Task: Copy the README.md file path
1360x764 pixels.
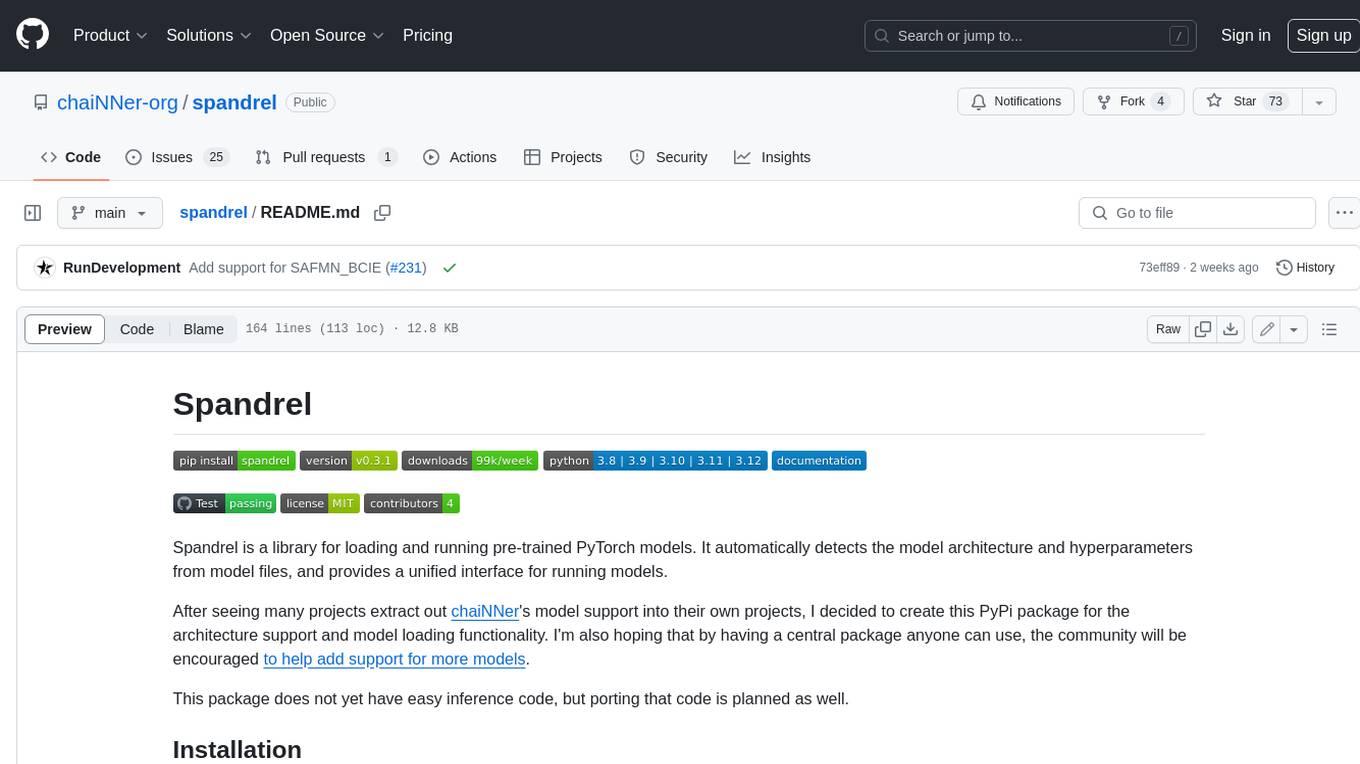Action: (x=382, y=213)
